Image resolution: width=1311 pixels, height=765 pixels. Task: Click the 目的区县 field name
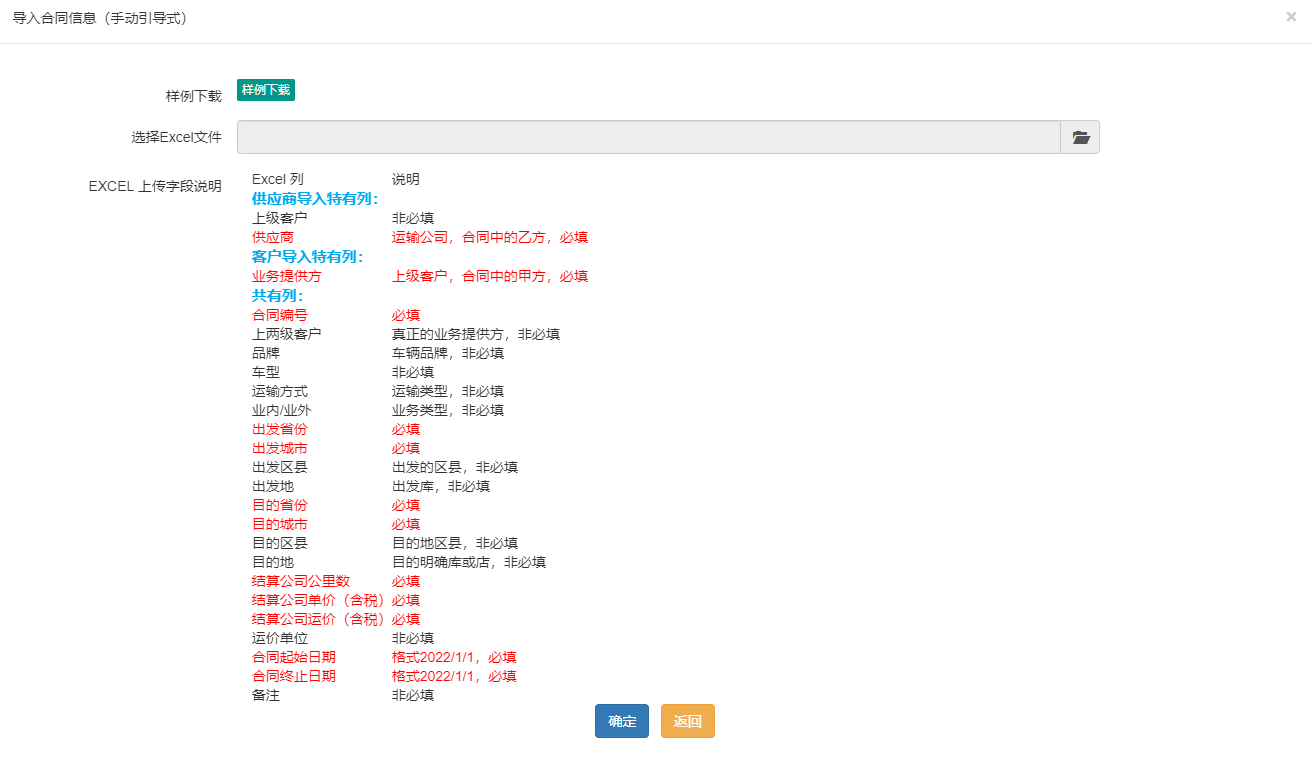pyautogui.click(x=280, y=543)
